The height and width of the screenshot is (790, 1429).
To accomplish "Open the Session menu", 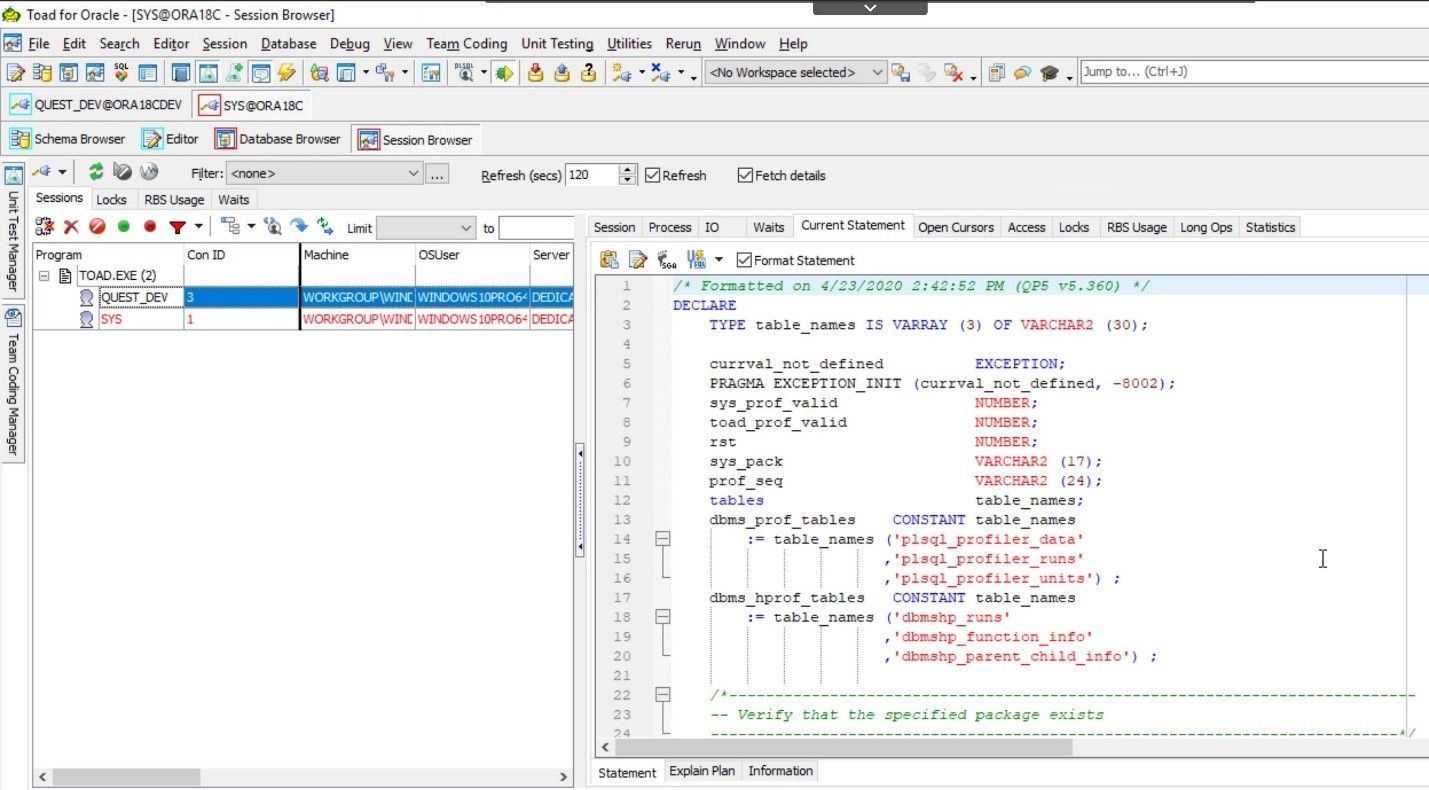I will coord(224,44).
